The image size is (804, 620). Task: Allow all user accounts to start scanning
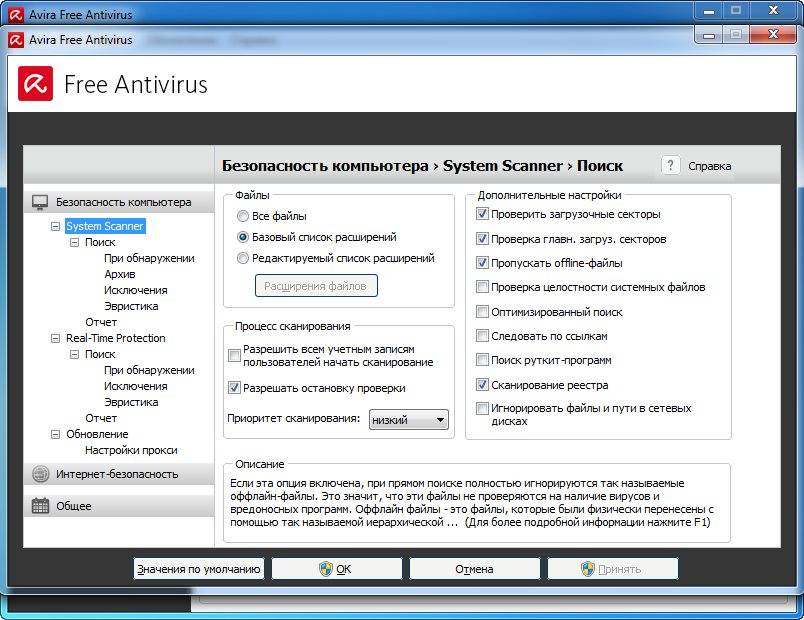click(234, 355)
